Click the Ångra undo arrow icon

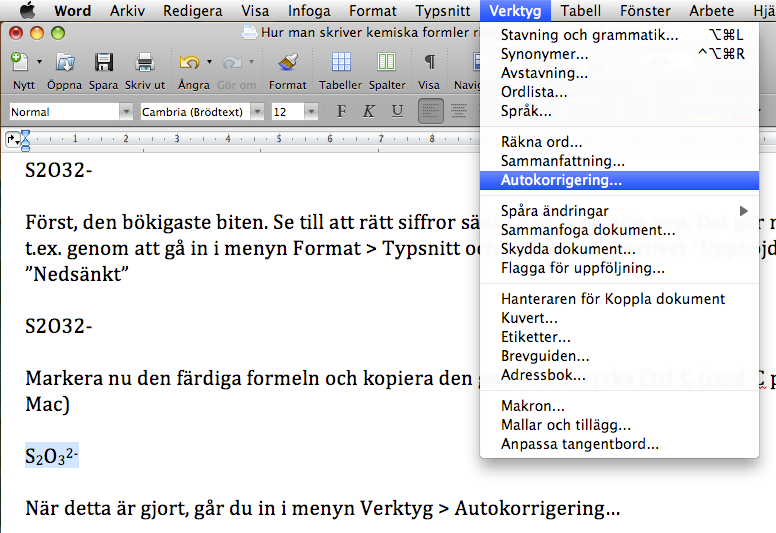tap(189, 63)
